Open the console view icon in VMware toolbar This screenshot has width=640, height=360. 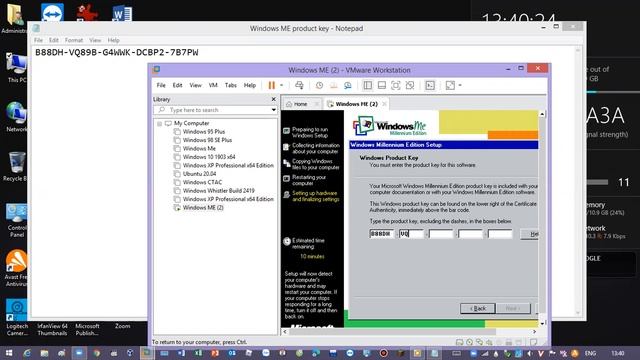point(430,85)
